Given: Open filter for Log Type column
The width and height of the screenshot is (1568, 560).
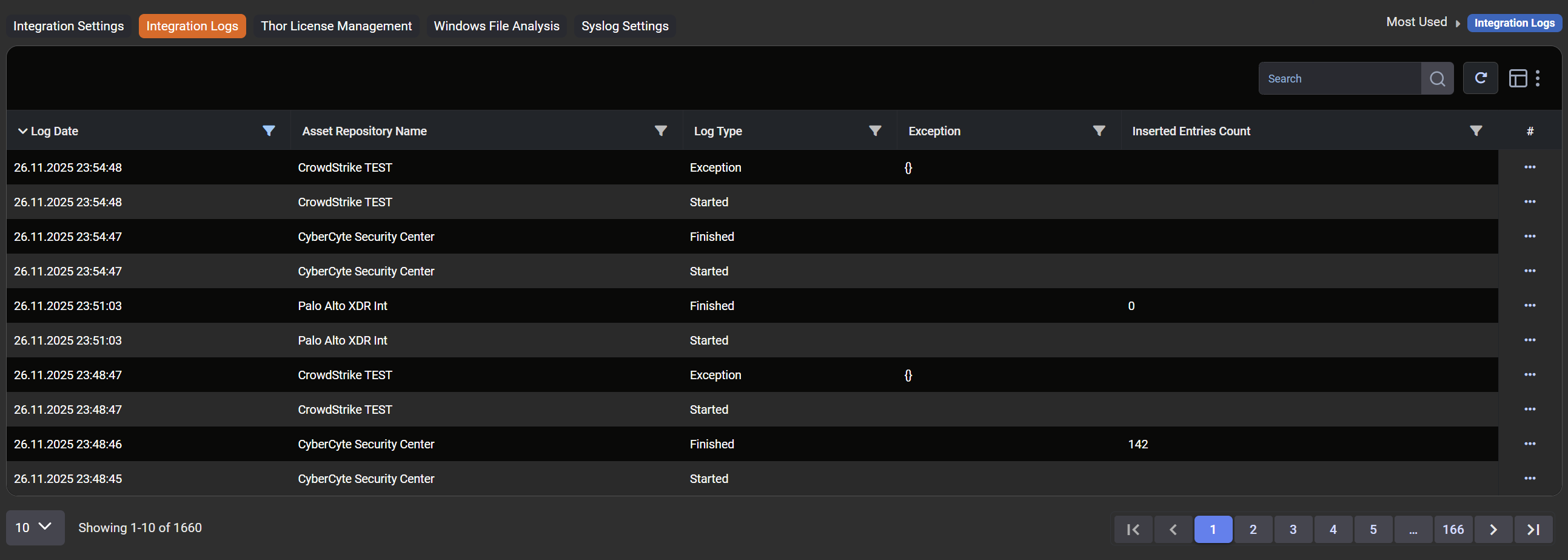Looking at the screenshot, I should (x=875, y=131).
